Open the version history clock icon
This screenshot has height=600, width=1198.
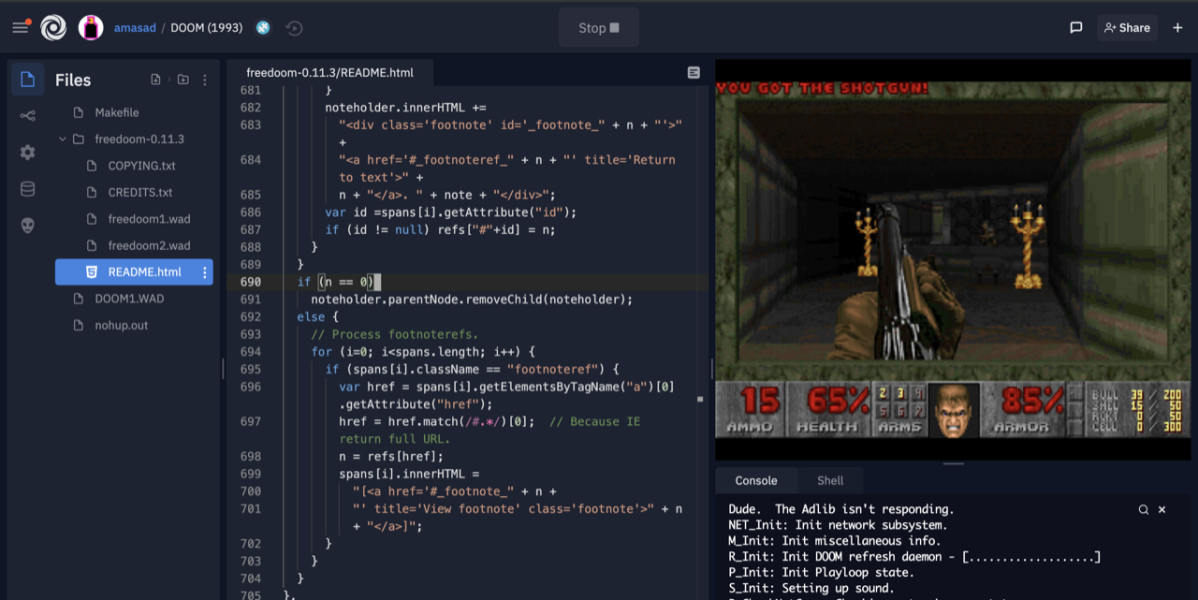(x=294, y=28)
